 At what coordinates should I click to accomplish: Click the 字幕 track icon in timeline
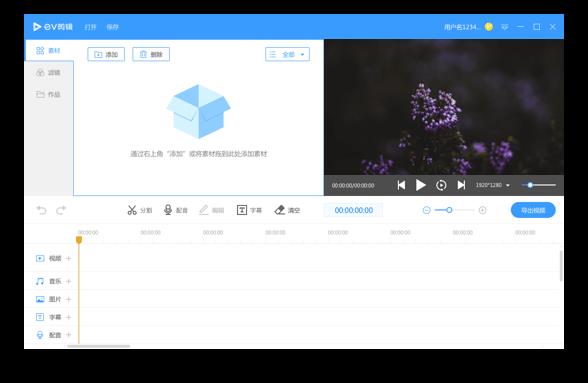click(40, 317)
